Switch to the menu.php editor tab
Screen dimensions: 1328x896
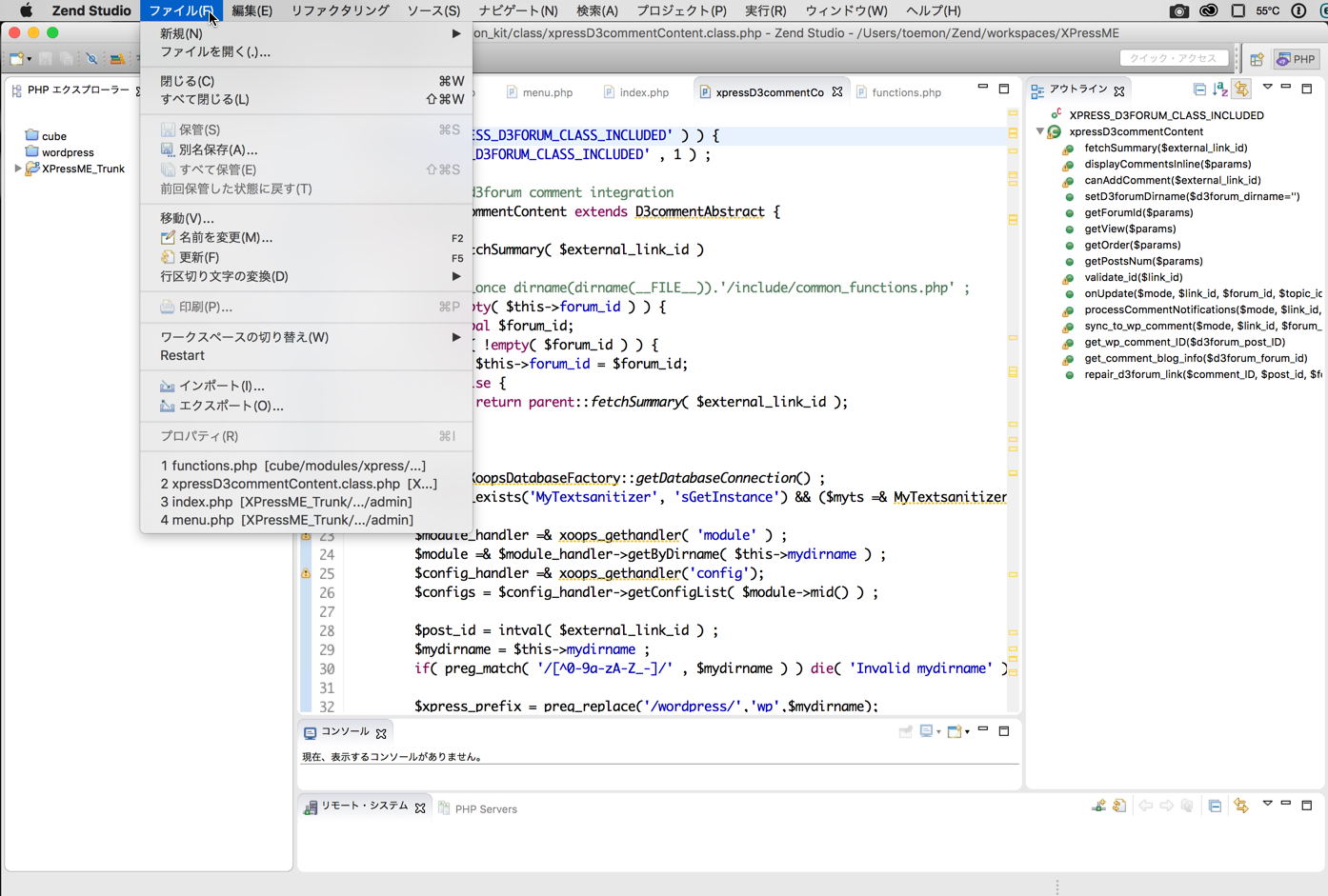(x=538, y=92)
